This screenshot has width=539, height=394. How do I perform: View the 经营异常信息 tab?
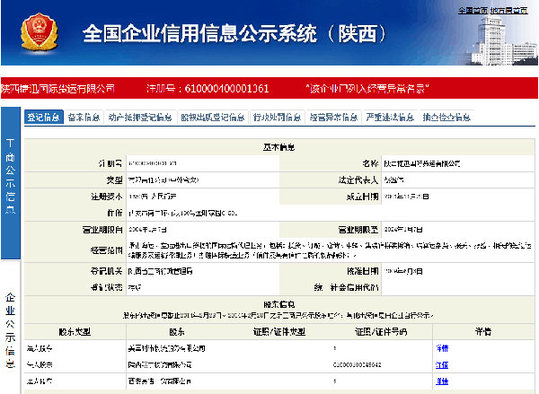coord(333,117)
